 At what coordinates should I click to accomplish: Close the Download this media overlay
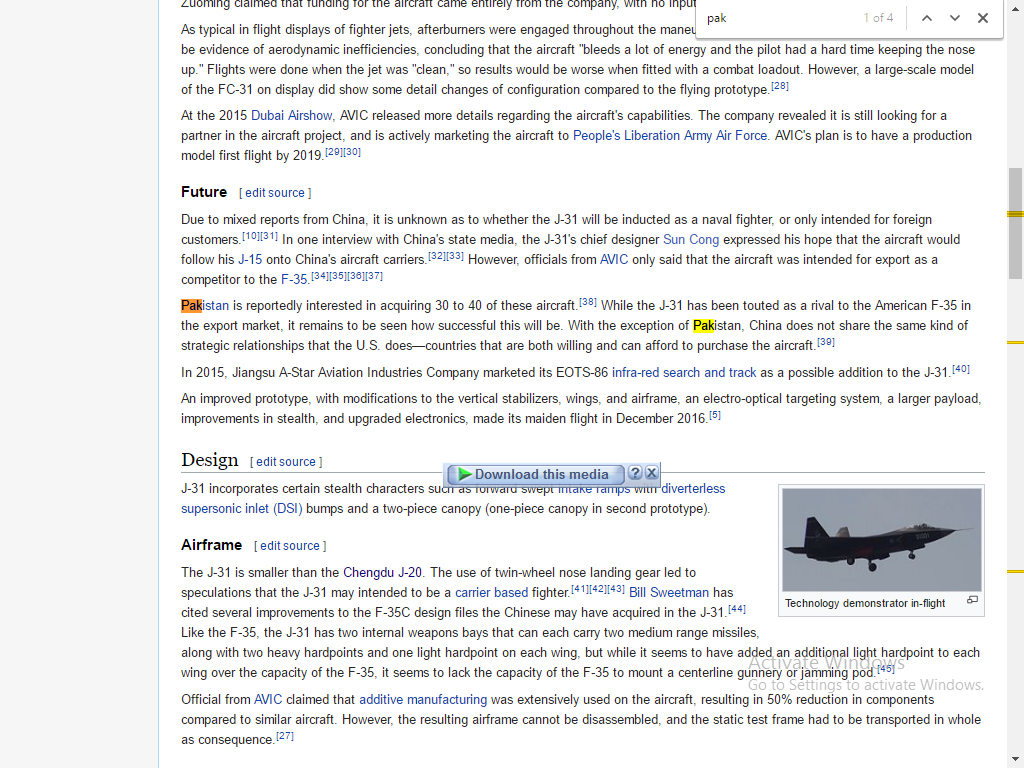tap(651, 473)
